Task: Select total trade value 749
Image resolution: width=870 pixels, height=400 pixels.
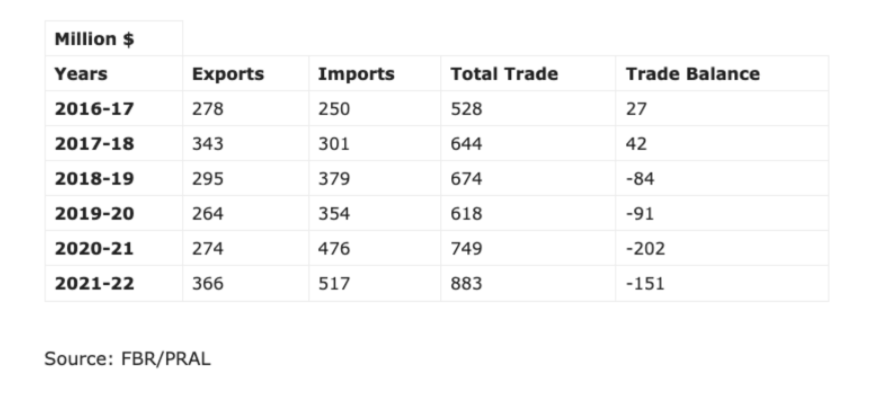Action: click(x=467, y=249)
